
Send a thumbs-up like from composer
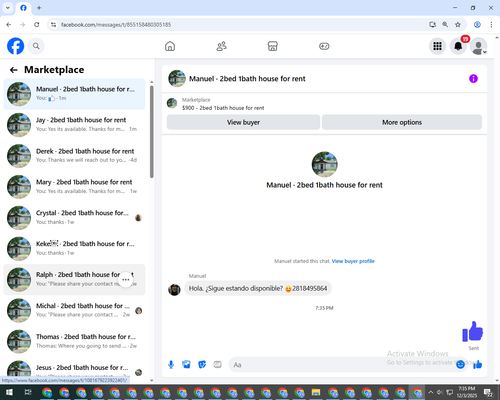(x=478, y=364)
